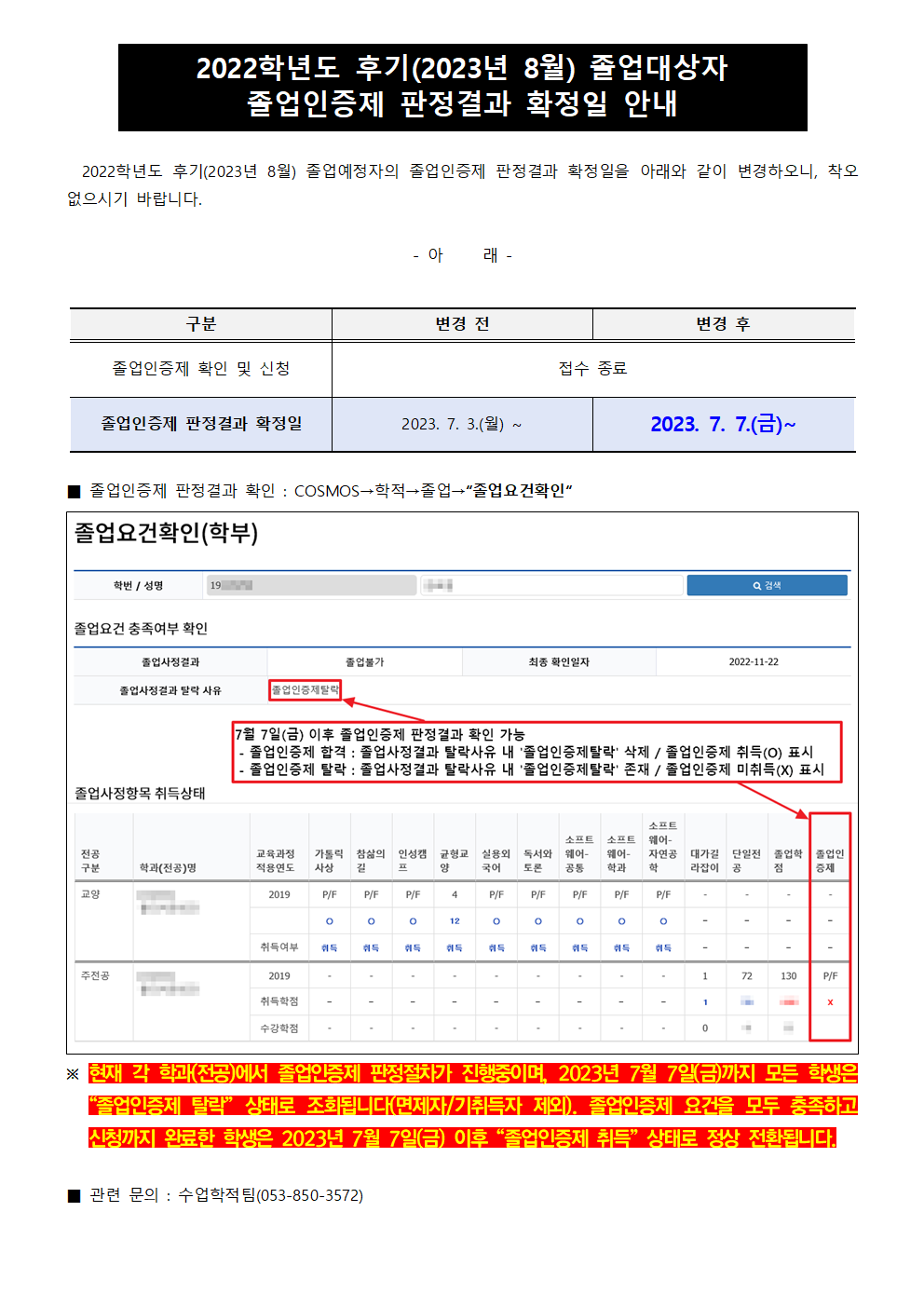Click the 취득 link under 인성캠프
This screenshot has height=1307, width=924.
click(413, 947)
